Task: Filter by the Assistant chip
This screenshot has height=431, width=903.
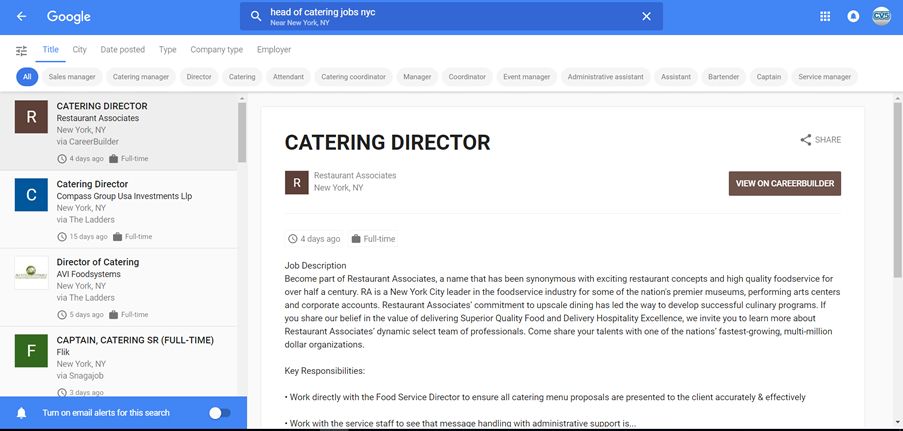Action: 676,77
